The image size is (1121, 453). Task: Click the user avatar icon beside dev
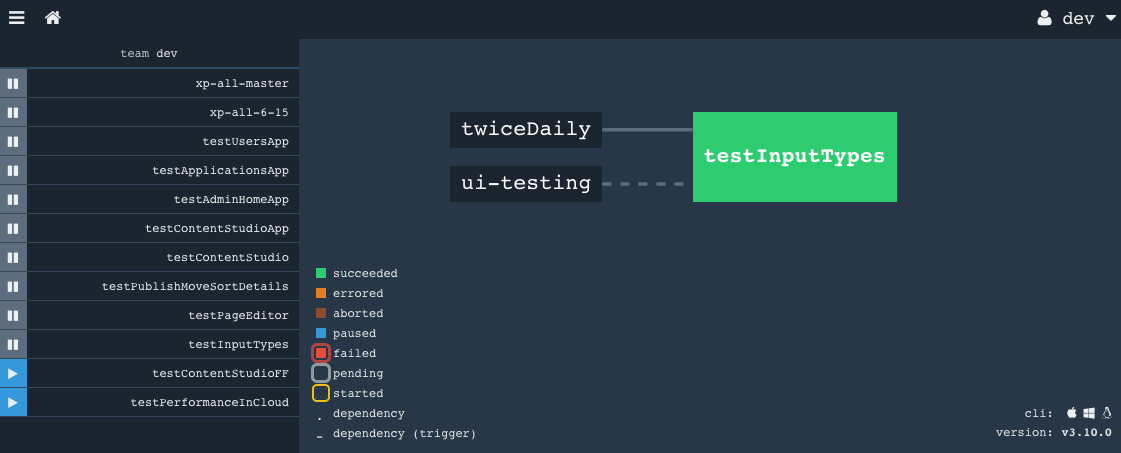pyautogui.click(x=1045, y=18)
